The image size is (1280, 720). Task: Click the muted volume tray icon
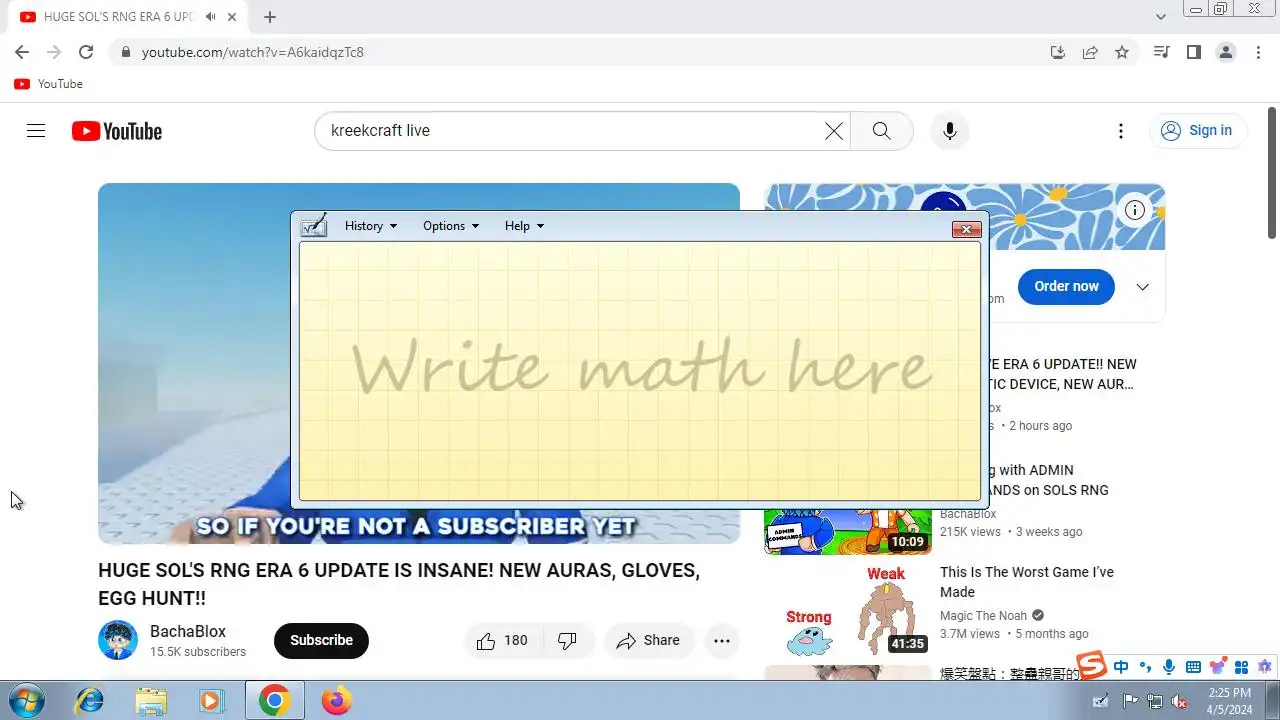tap(1179, 701)
